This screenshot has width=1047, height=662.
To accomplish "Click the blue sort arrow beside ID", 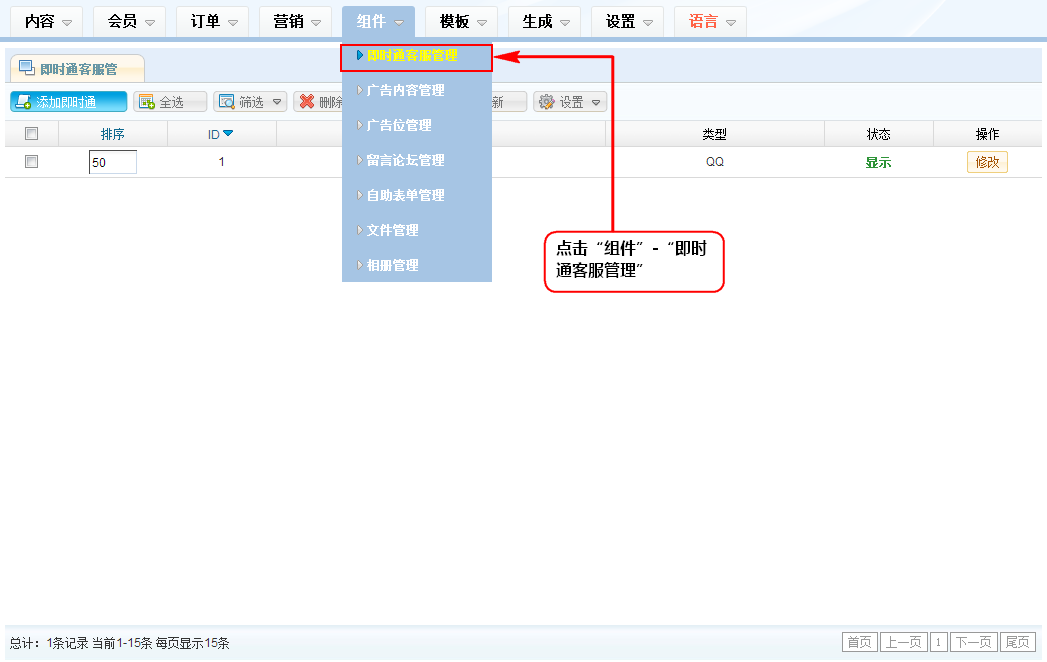I will pyautogui.click(x=228, y=134).
